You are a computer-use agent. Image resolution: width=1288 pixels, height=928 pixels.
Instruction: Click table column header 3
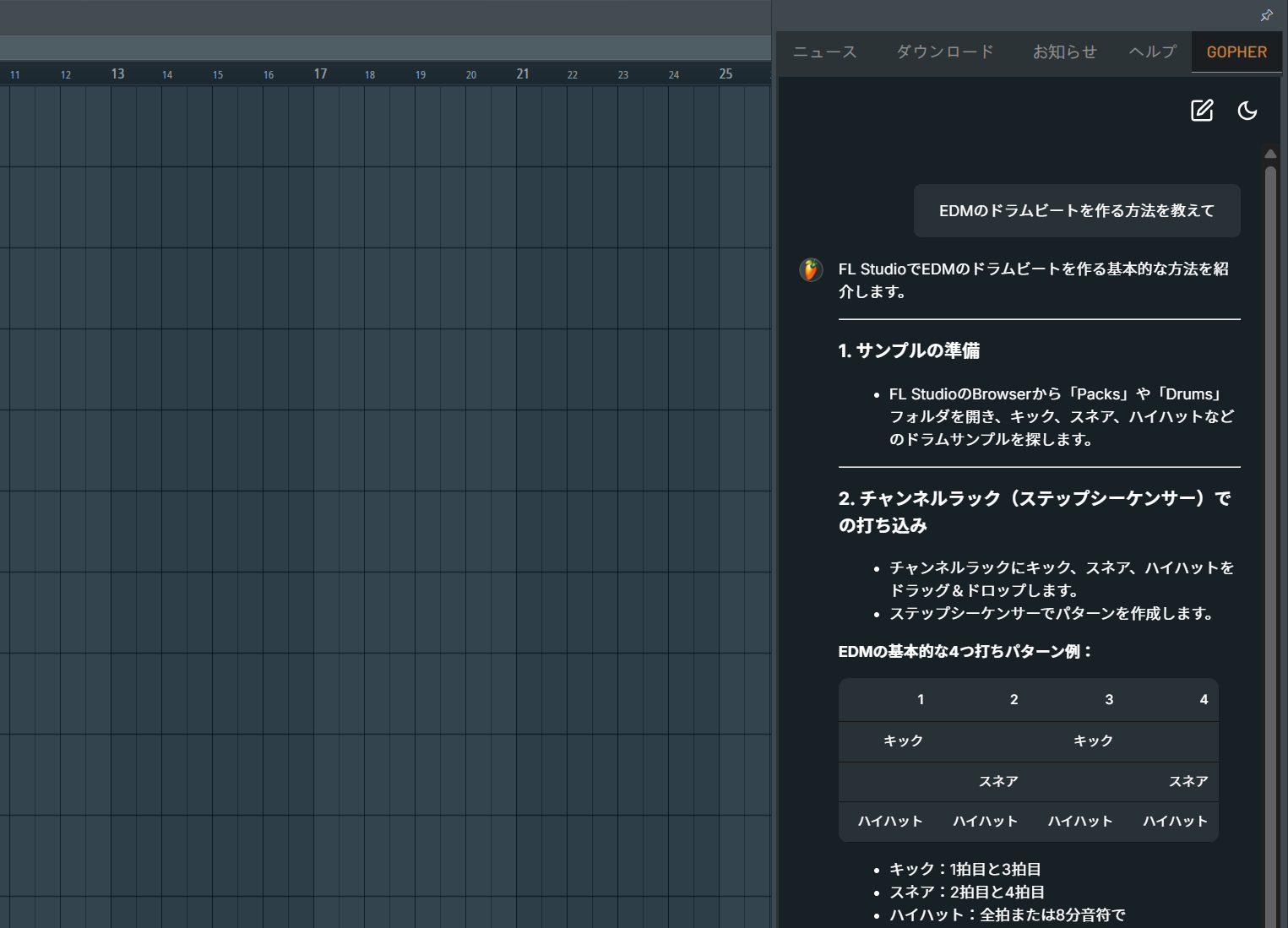pyautogui.click(x=1109, y=699)
